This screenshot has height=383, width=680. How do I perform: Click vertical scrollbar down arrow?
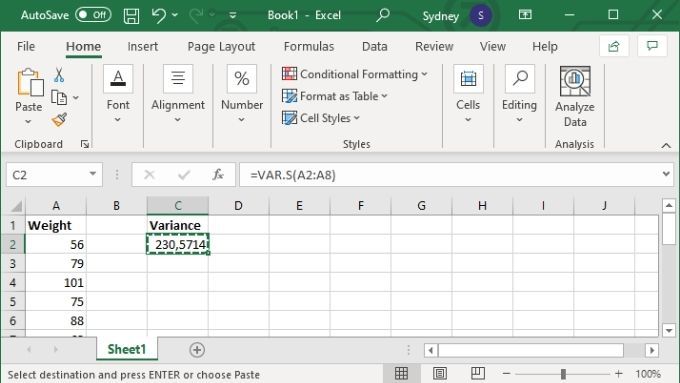(669, 331)
